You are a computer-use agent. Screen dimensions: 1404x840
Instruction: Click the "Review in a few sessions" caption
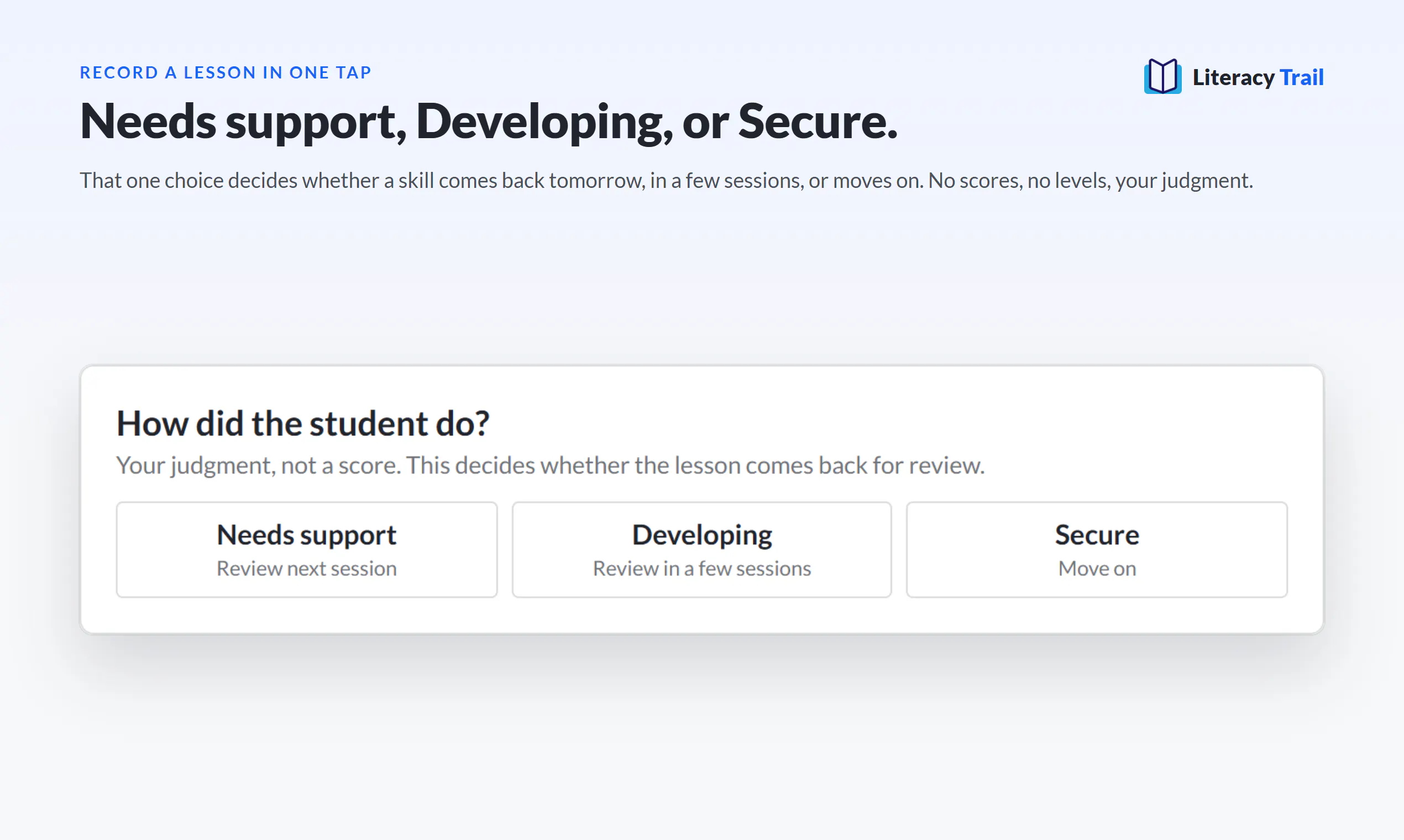(701, 568)
